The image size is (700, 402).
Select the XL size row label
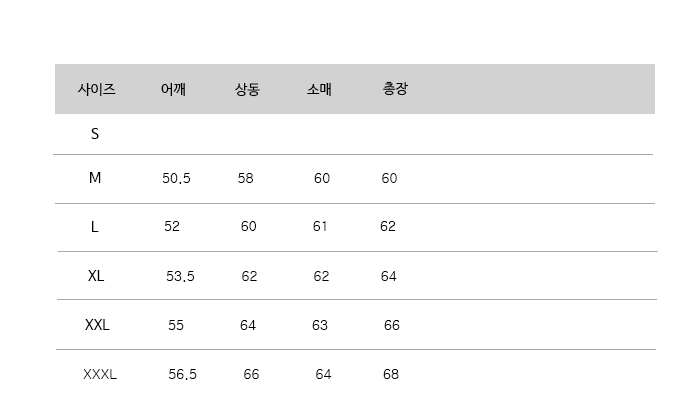(x=96, y=276)
